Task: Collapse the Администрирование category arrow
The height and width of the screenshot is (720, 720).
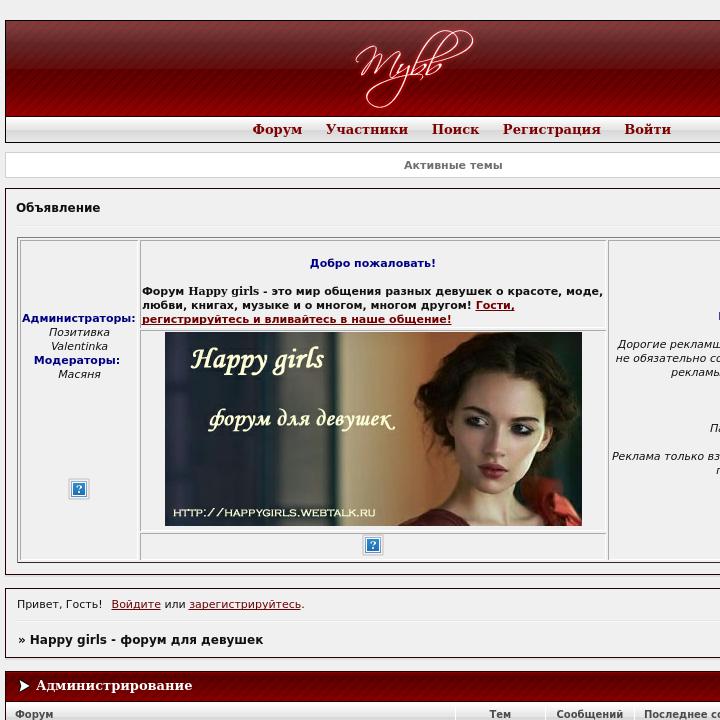Action: pos(24,686)
